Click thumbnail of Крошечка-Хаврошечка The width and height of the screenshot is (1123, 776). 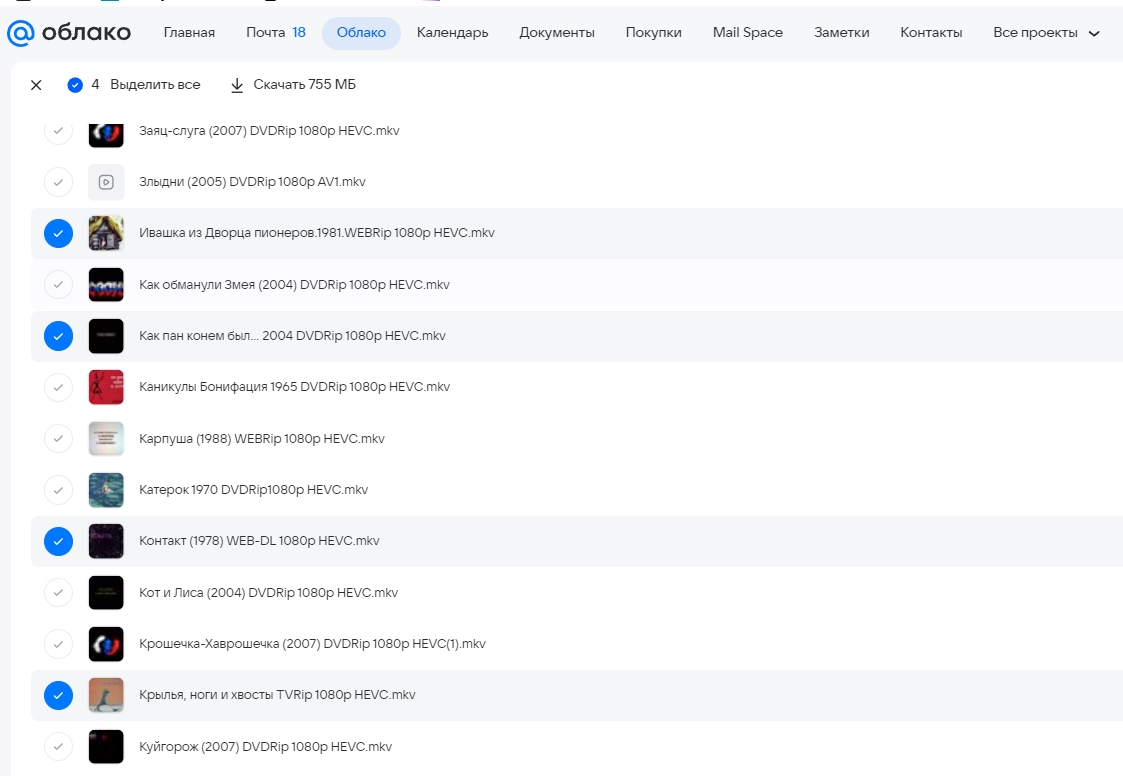click(106, 644)
